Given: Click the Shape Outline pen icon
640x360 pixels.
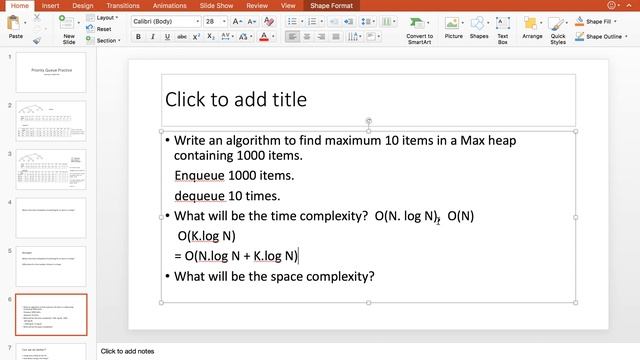Looking at the screenshot, I should point(579,36).
